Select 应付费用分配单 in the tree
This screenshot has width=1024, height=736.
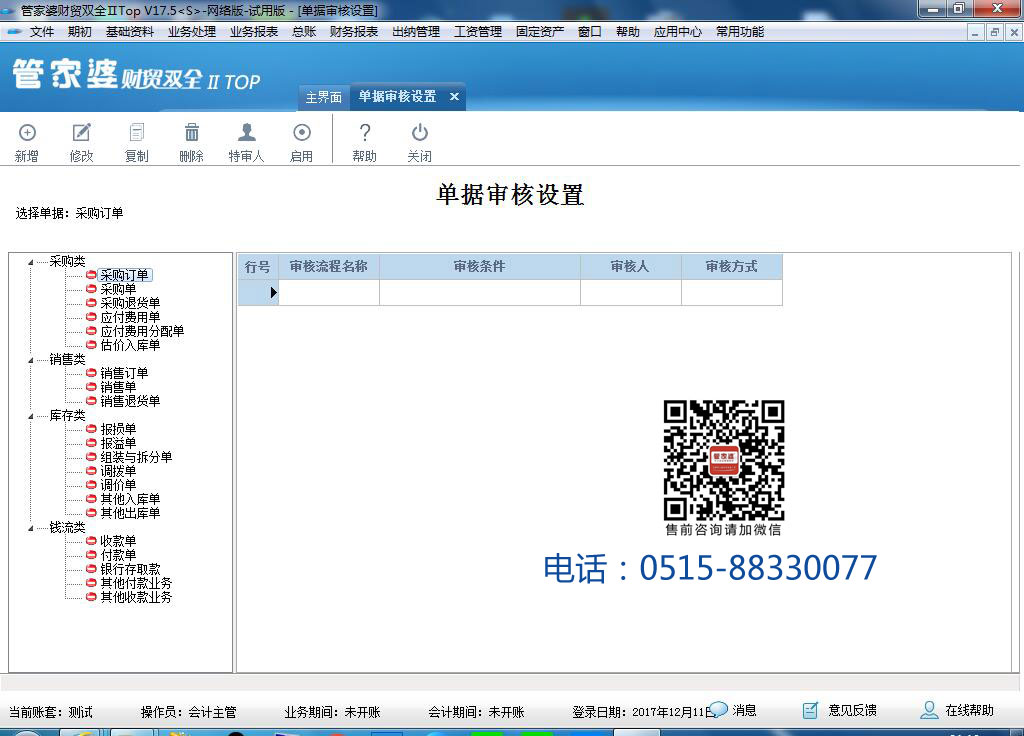coord(142,331)
